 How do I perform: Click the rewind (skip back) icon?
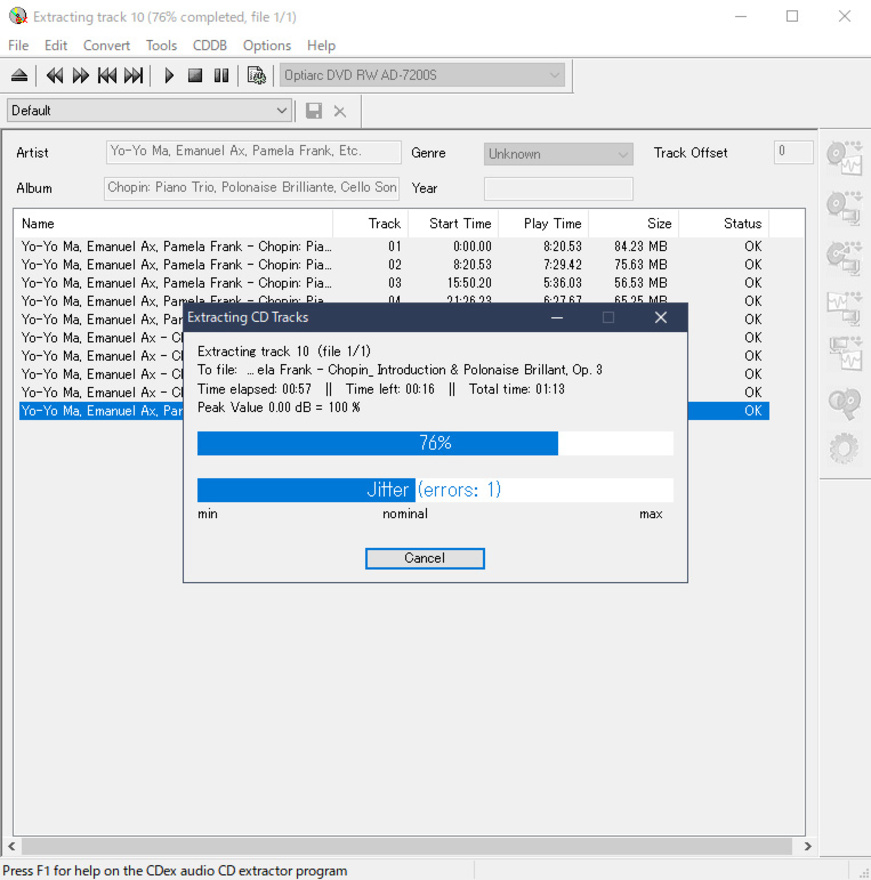pos(55,76)
